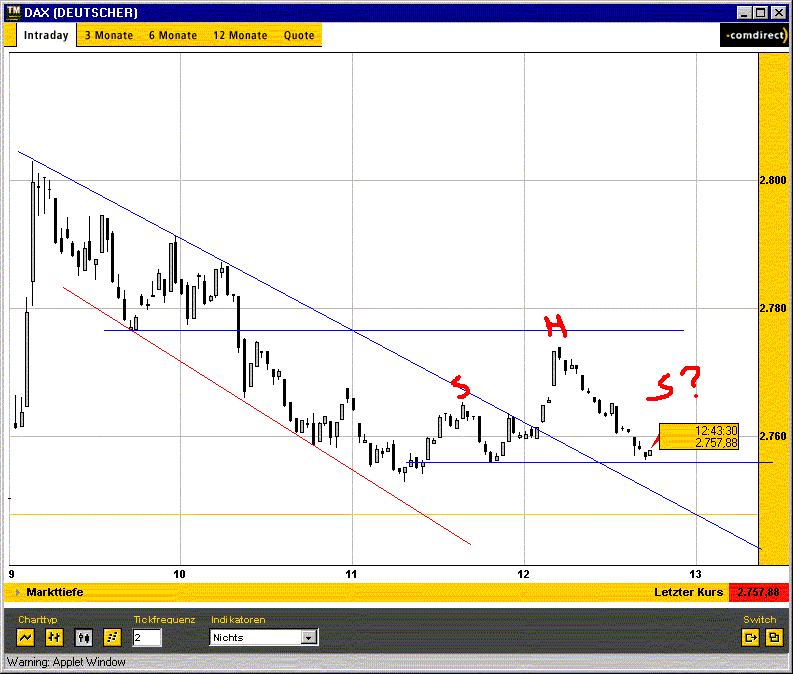The height and width of the screenshot is (674, 793).
Task: Click the Switch label
Action: [x=759, y=619]
